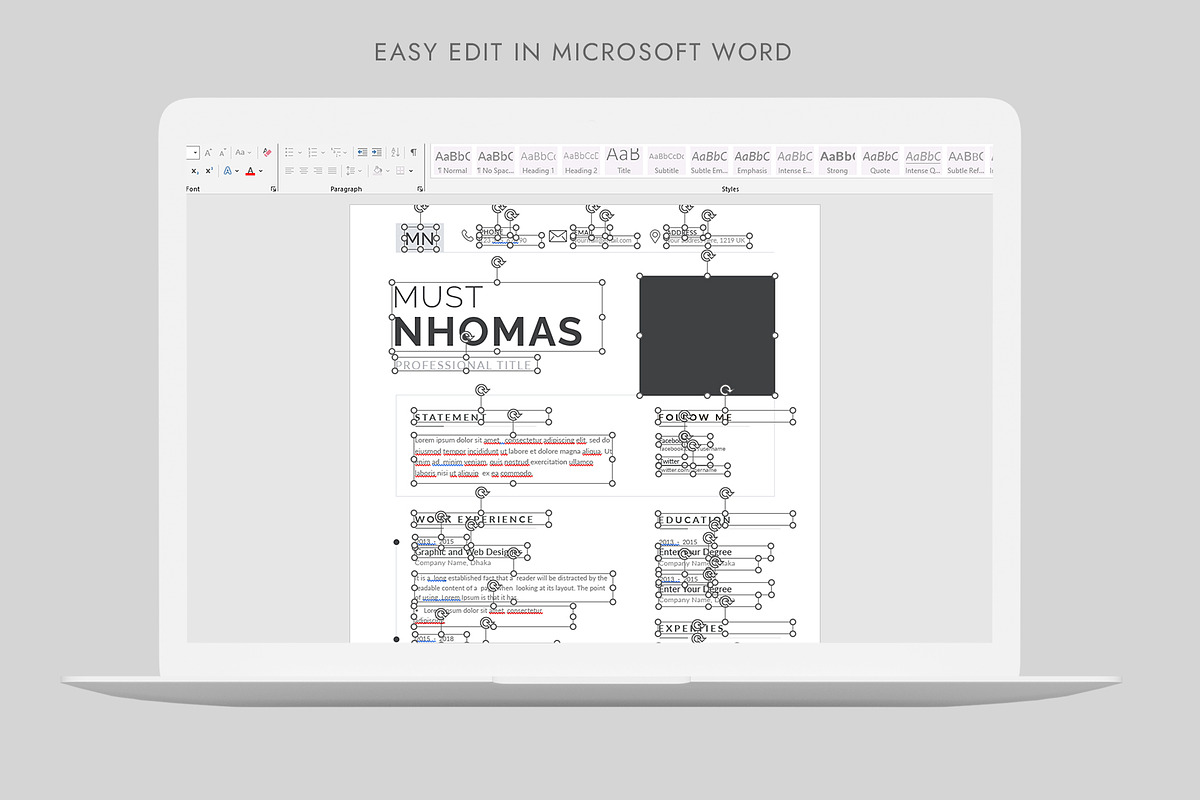The image size is (1200, 800).
Task: Click the envelope email icon in header
Action: [557, 237]
